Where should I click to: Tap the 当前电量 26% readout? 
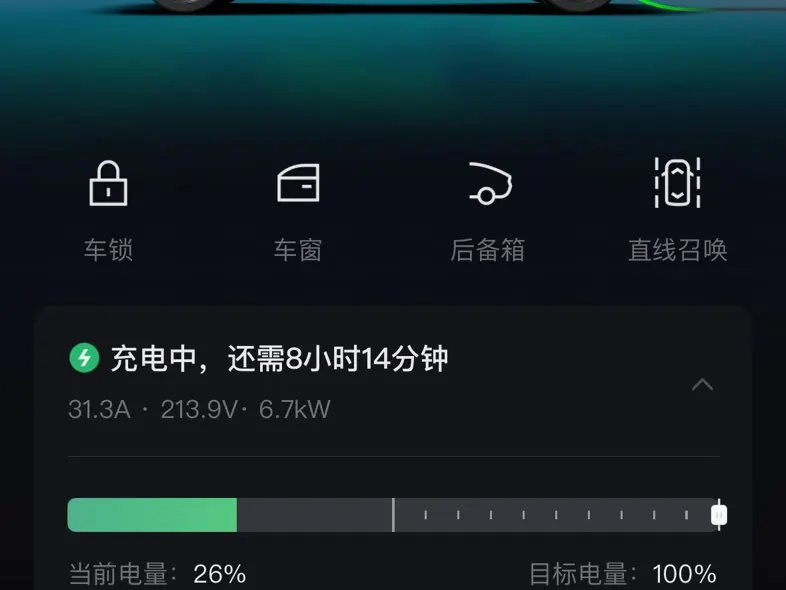pyautogui.click(x=157, y=574)
